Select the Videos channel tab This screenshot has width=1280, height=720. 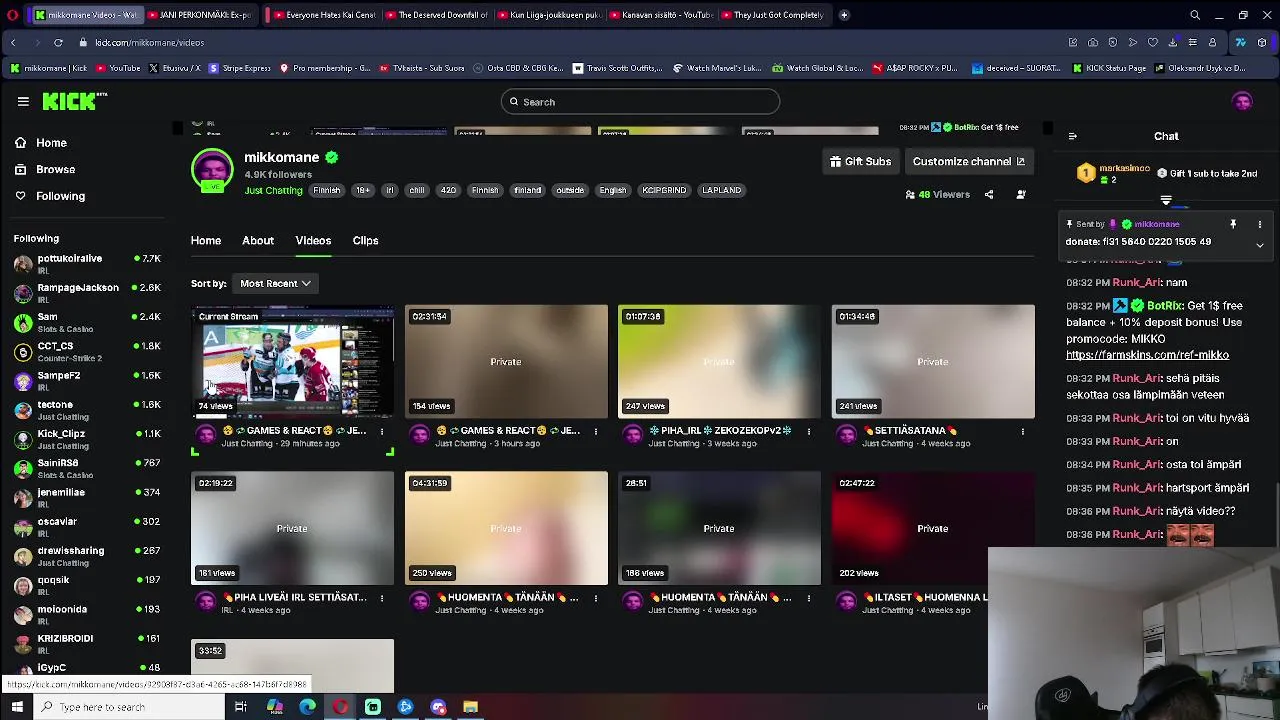click(x=313, y=240)
